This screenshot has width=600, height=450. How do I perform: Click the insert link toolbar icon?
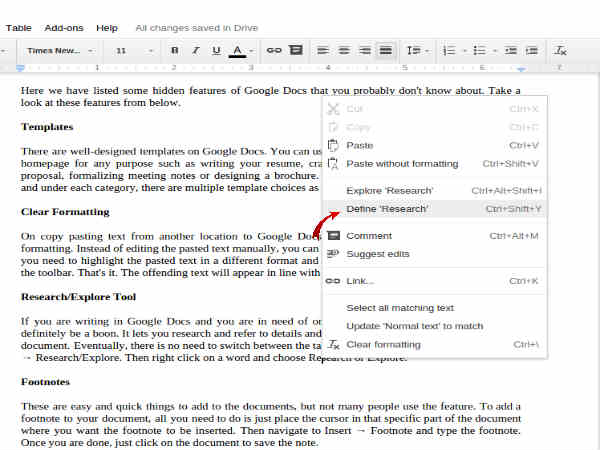[x=274, y=49]
